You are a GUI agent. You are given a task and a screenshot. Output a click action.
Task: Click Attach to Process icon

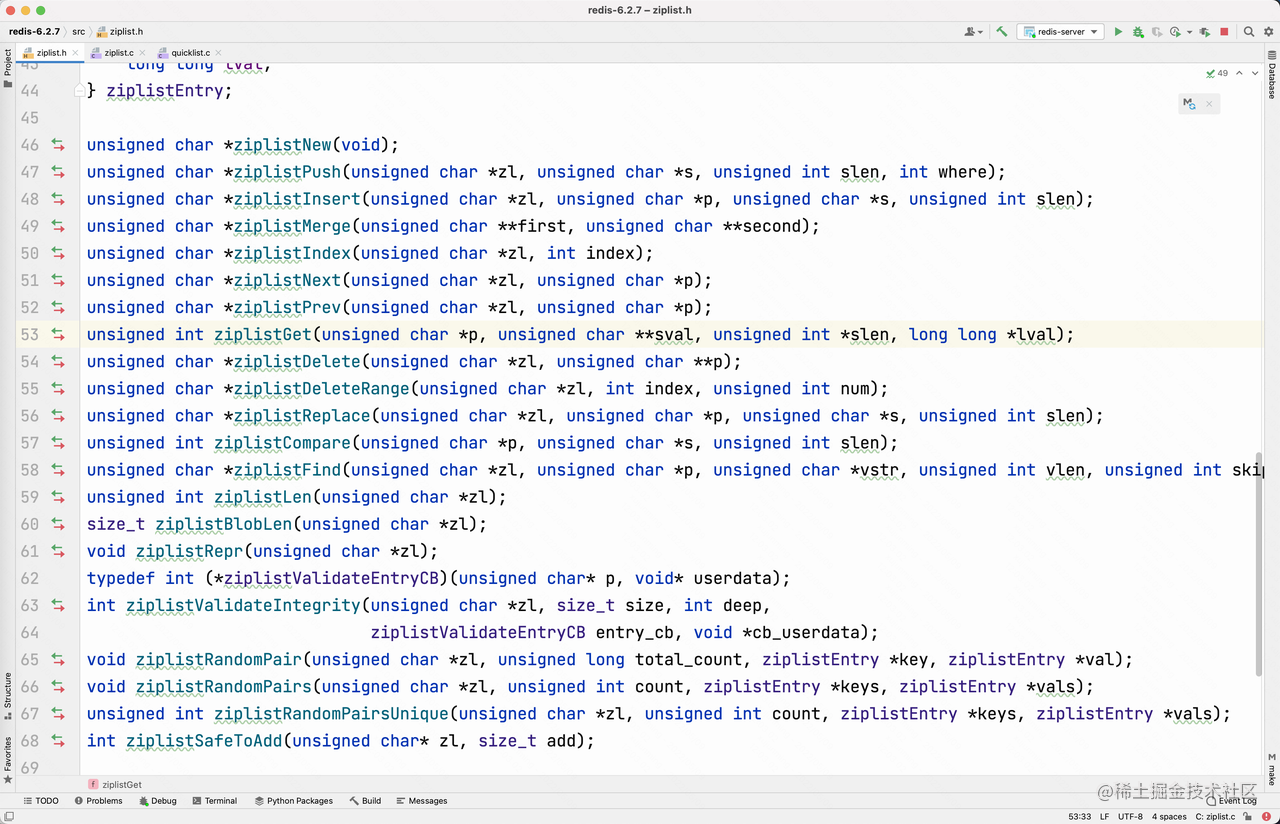[1205, 32]
